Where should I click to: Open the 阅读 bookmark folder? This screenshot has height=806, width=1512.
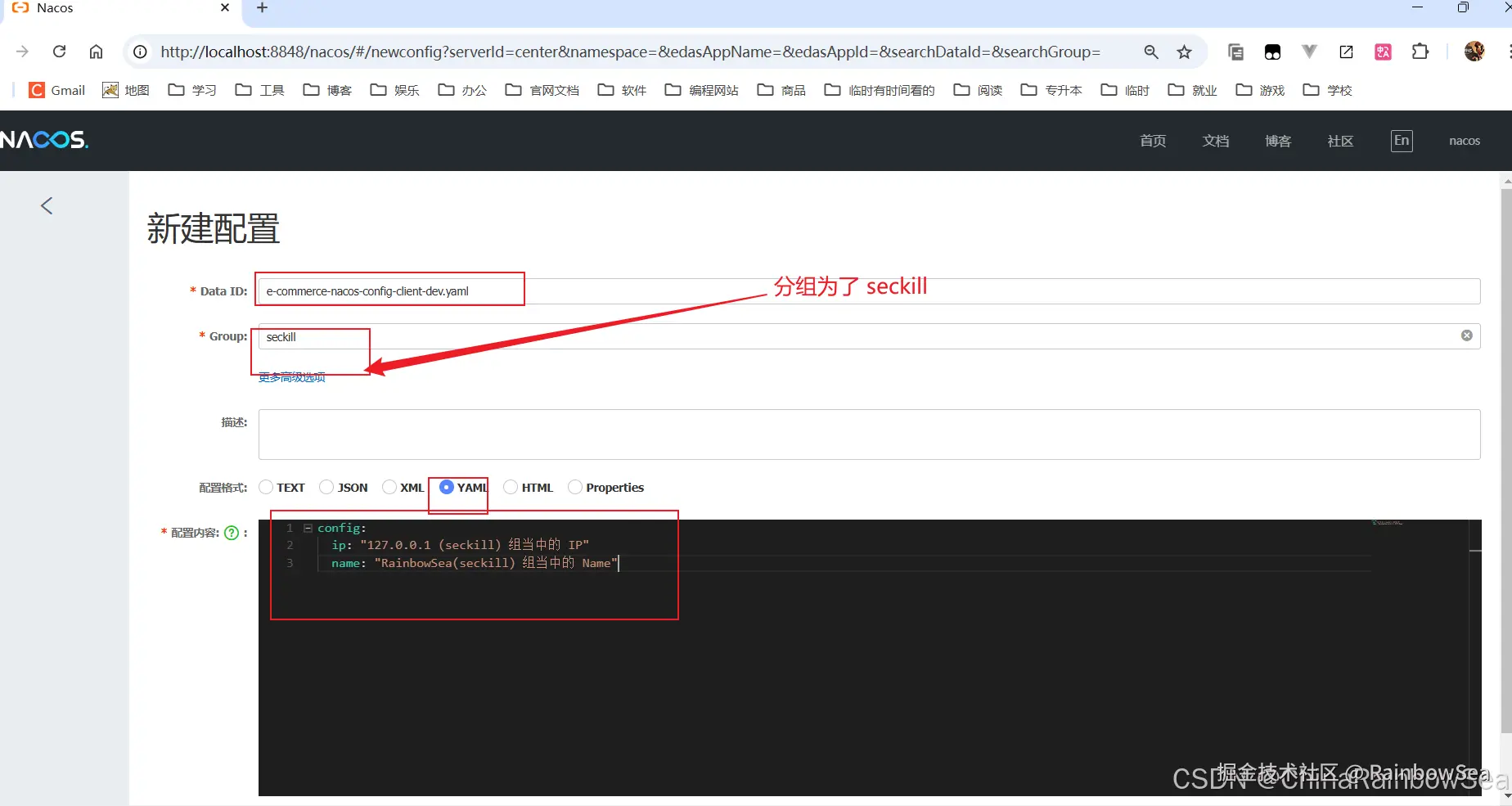pos(978,90)
